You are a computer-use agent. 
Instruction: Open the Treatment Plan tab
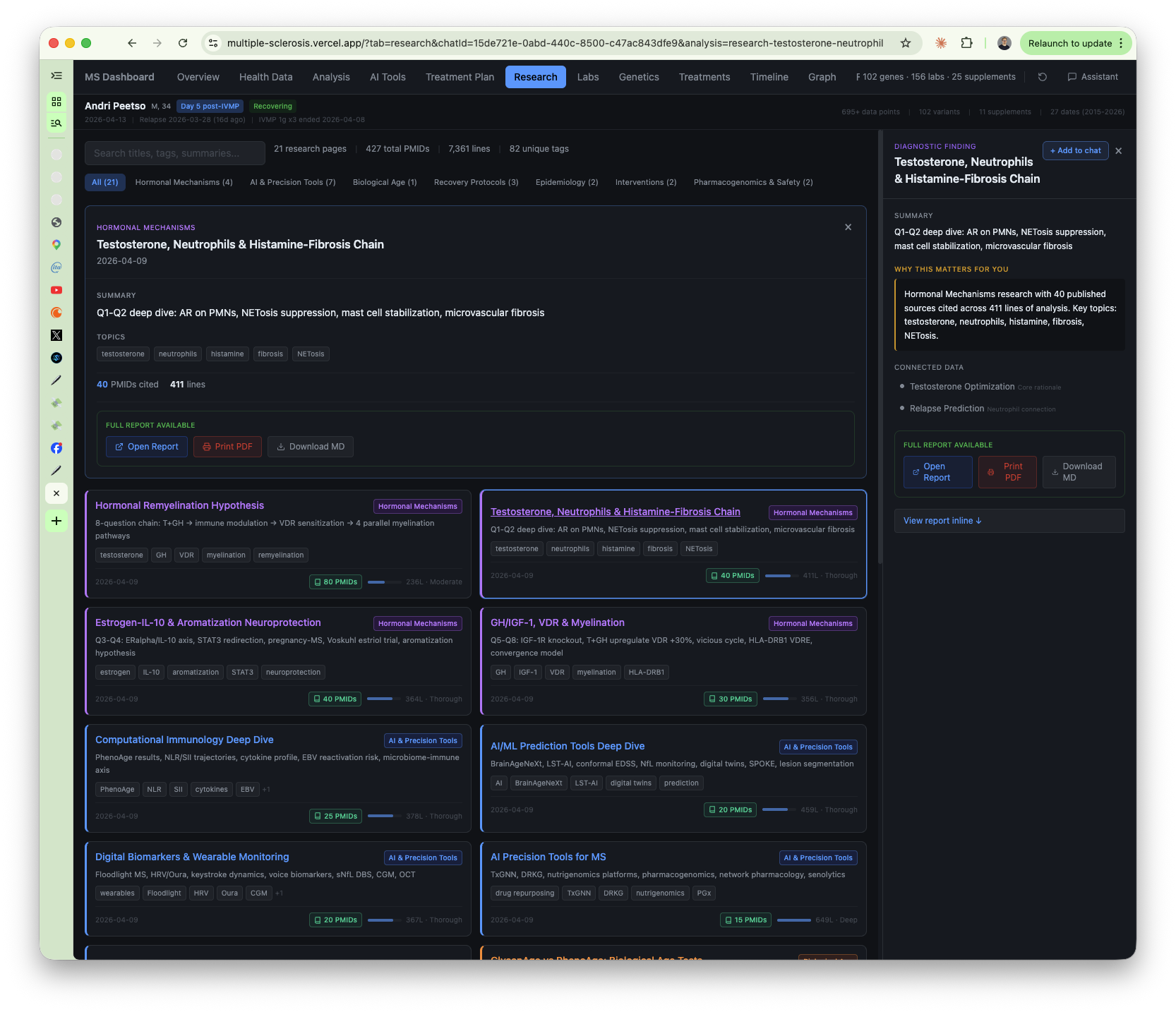[x=459, y=77]
